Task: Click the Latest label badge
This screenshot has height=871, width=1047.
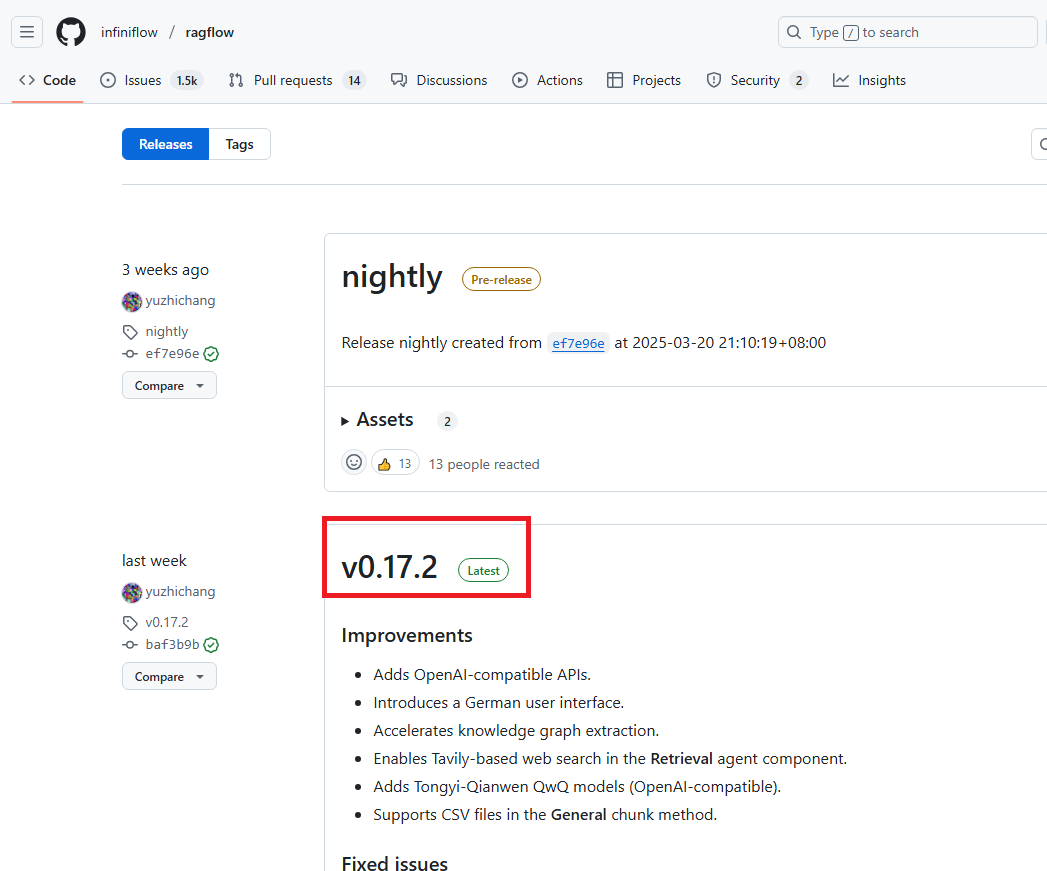Action: 483,570
